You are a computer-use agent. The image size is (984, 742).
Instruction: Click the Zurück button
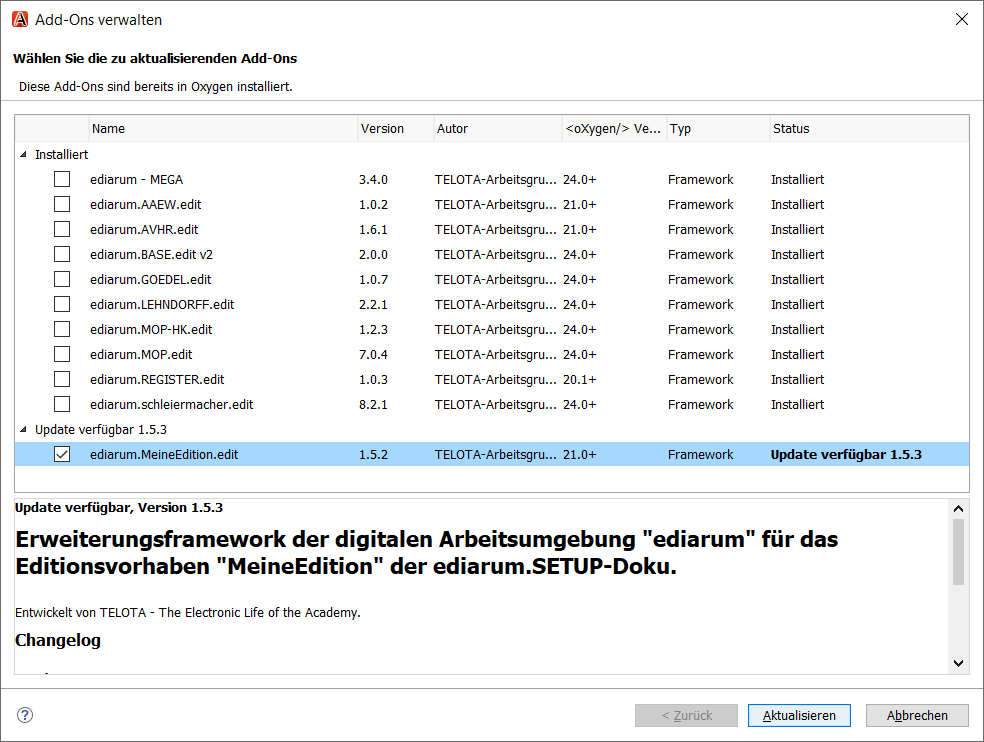687,716
